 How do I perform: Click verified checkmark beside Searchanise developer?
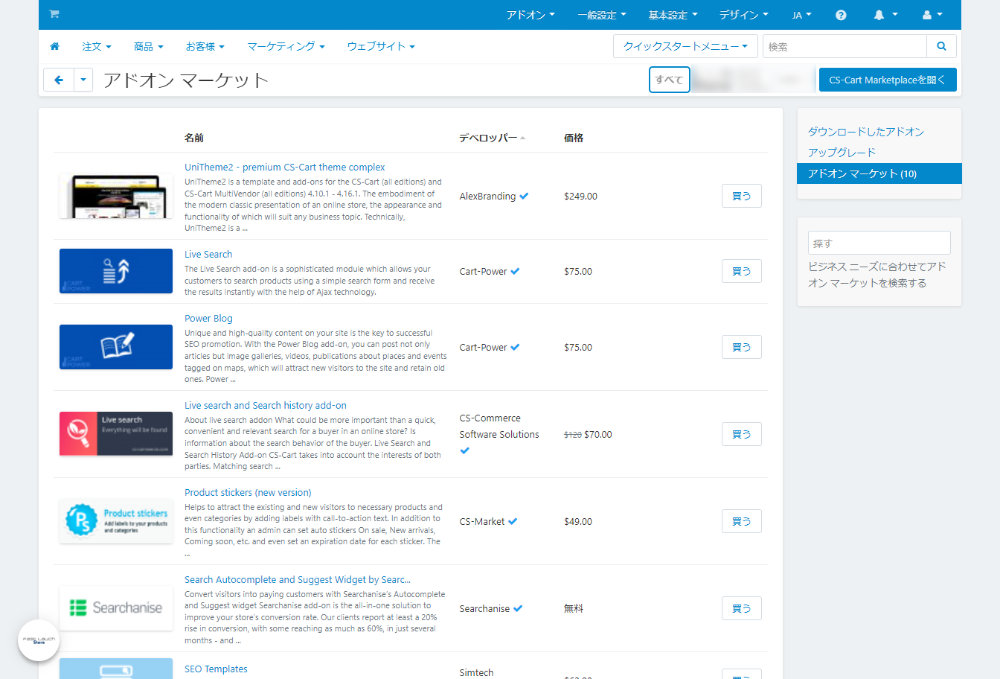tap(518, 608)
